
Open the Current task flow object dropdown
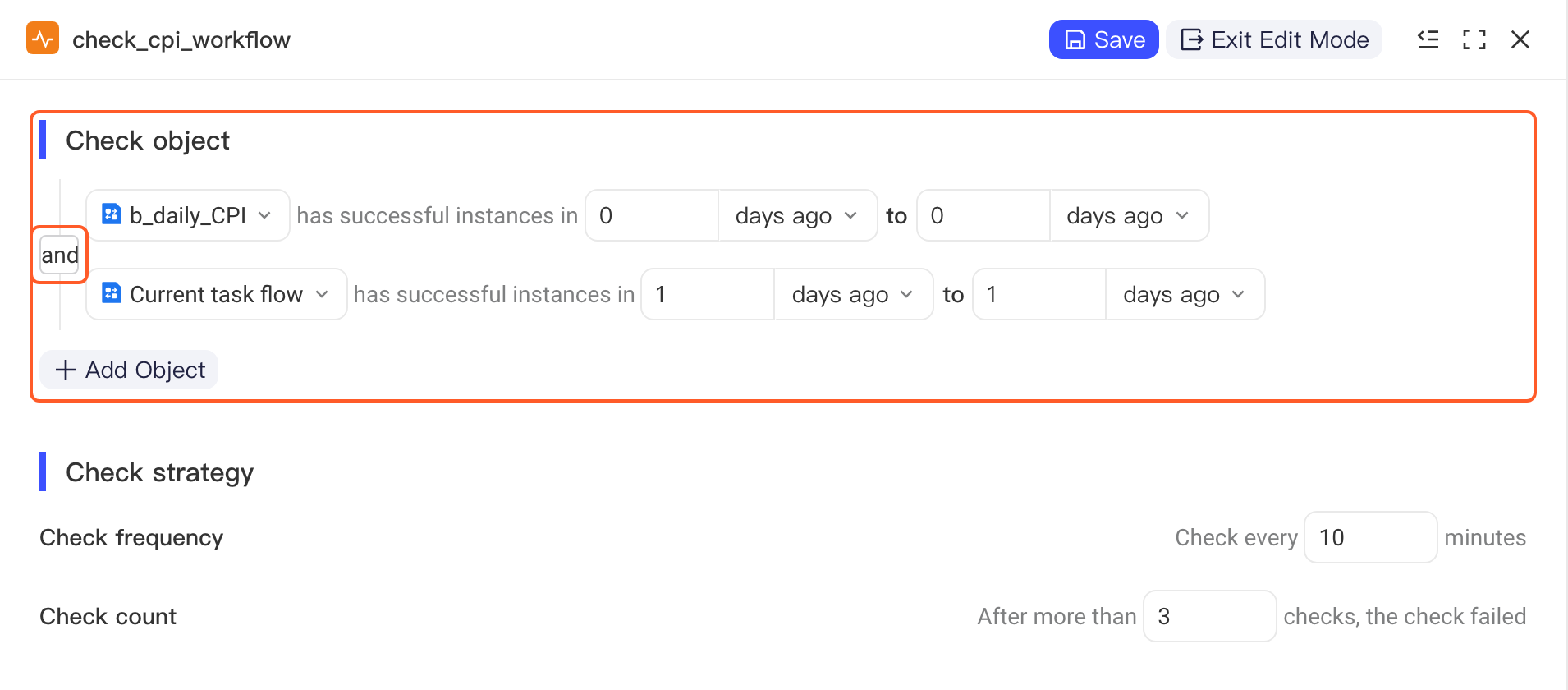[x=217, y=294]
